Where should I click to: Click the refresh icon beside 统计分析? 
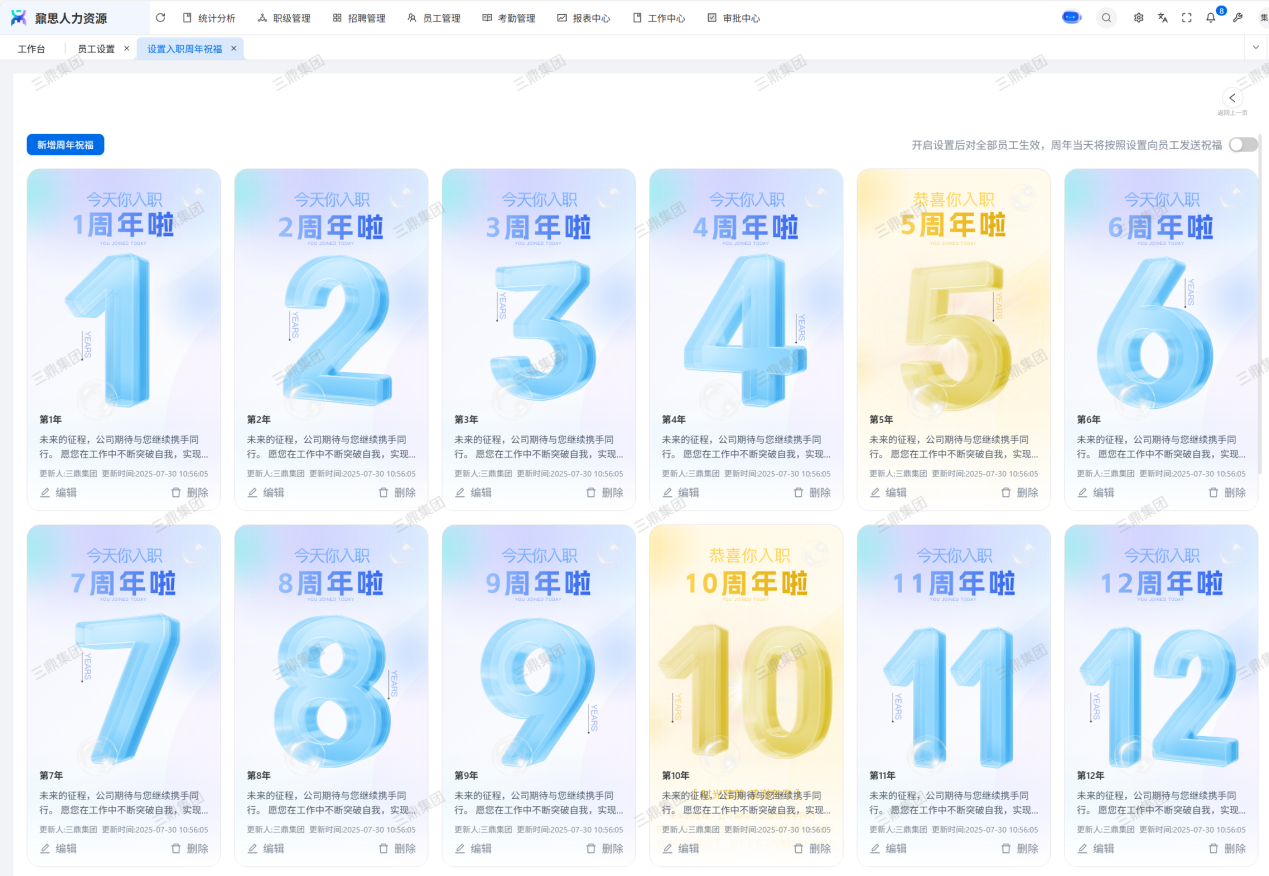pyautogui.click(x=160, y=18)
